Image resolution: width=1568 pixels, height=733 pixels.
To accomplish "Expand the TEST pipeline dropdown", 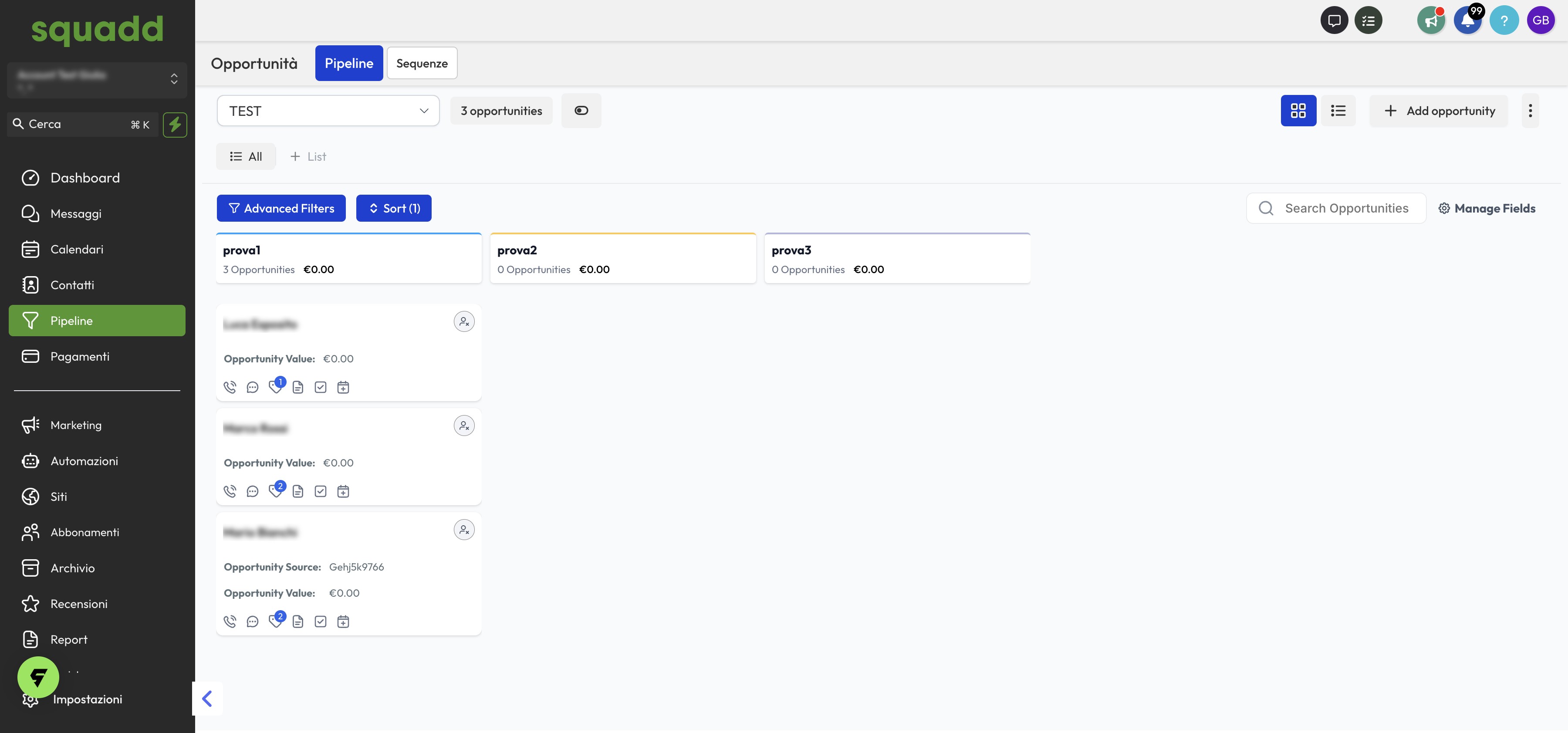I will click(x=328, y=111).
